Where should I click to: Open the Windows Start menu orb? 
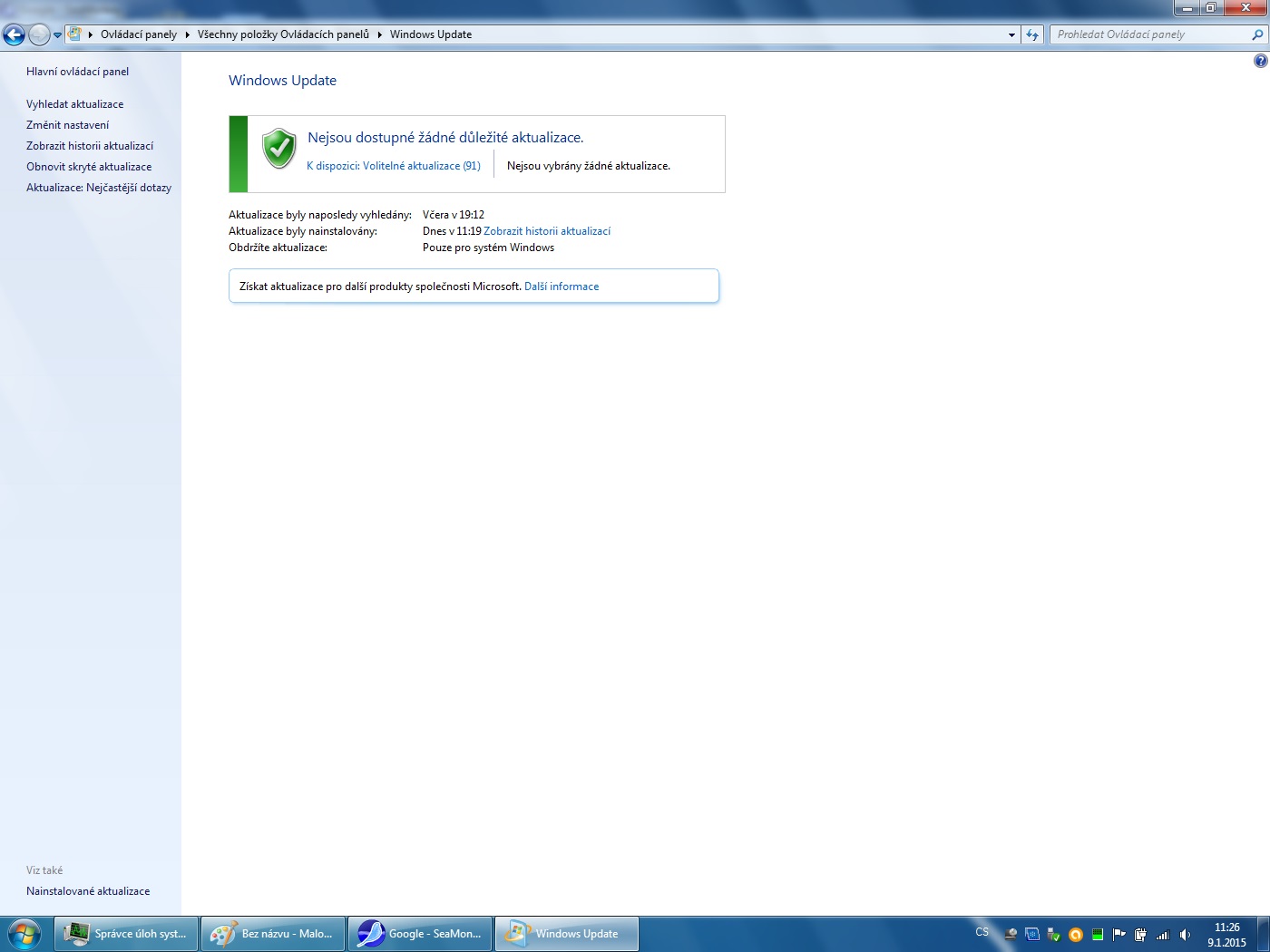pyautogui.click(x=24, y=934)
